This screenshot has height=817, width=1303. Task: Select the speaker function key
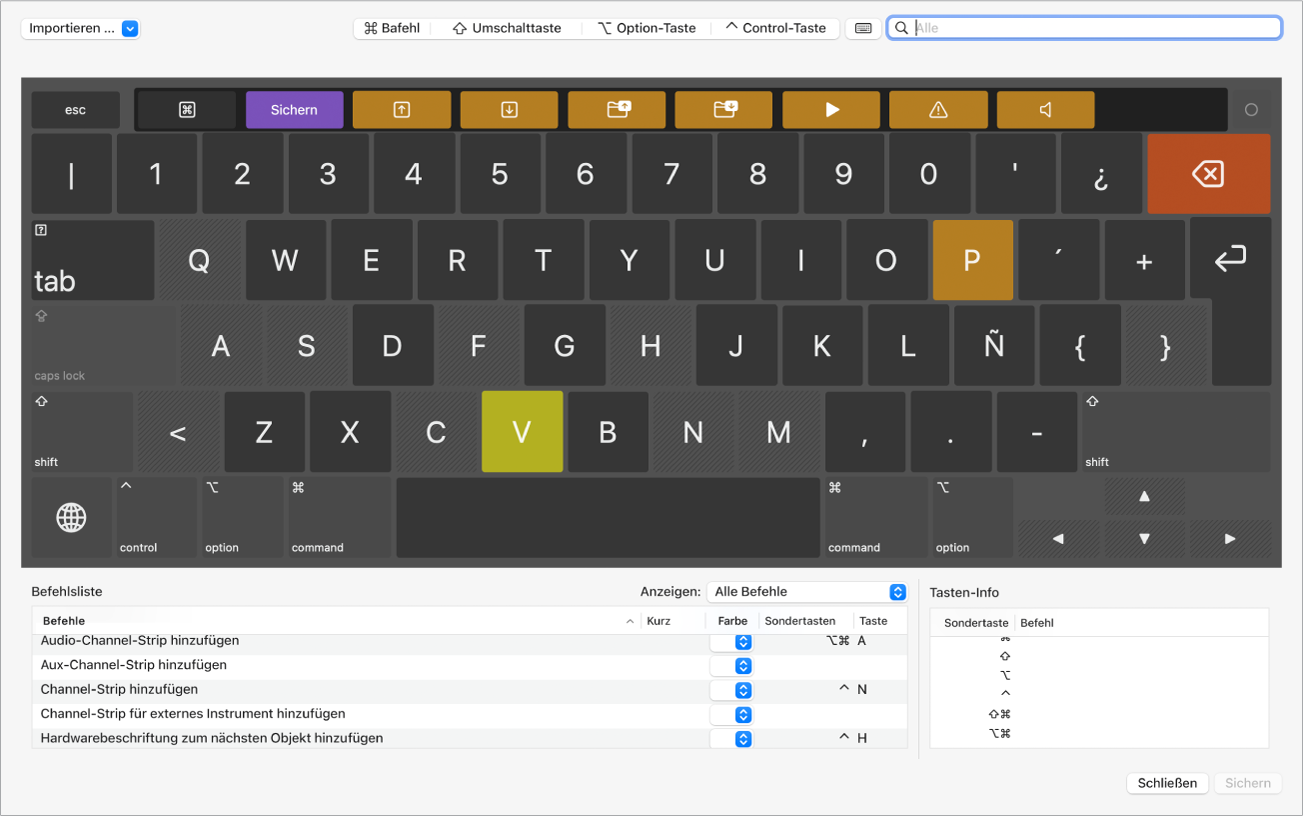[1045, 110]
